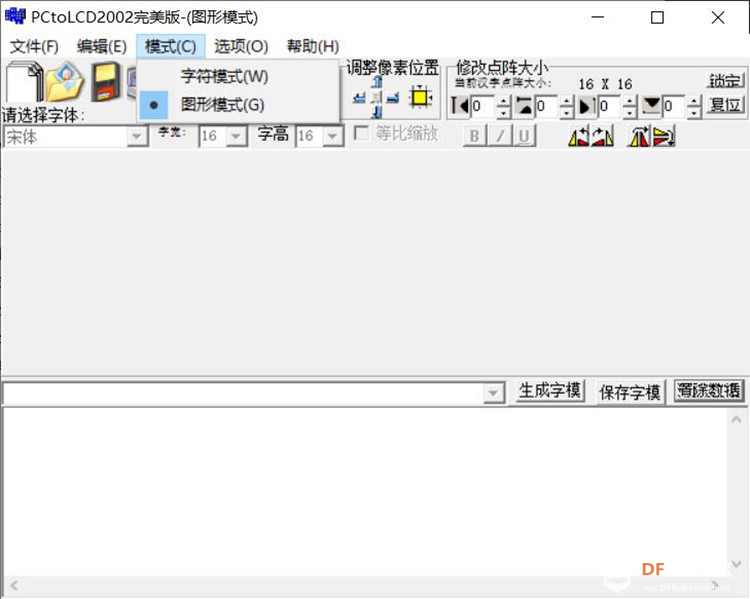Click the bottom edge adjust icon
The height and width of the screenshot is (599, 750).
(651, 106)
